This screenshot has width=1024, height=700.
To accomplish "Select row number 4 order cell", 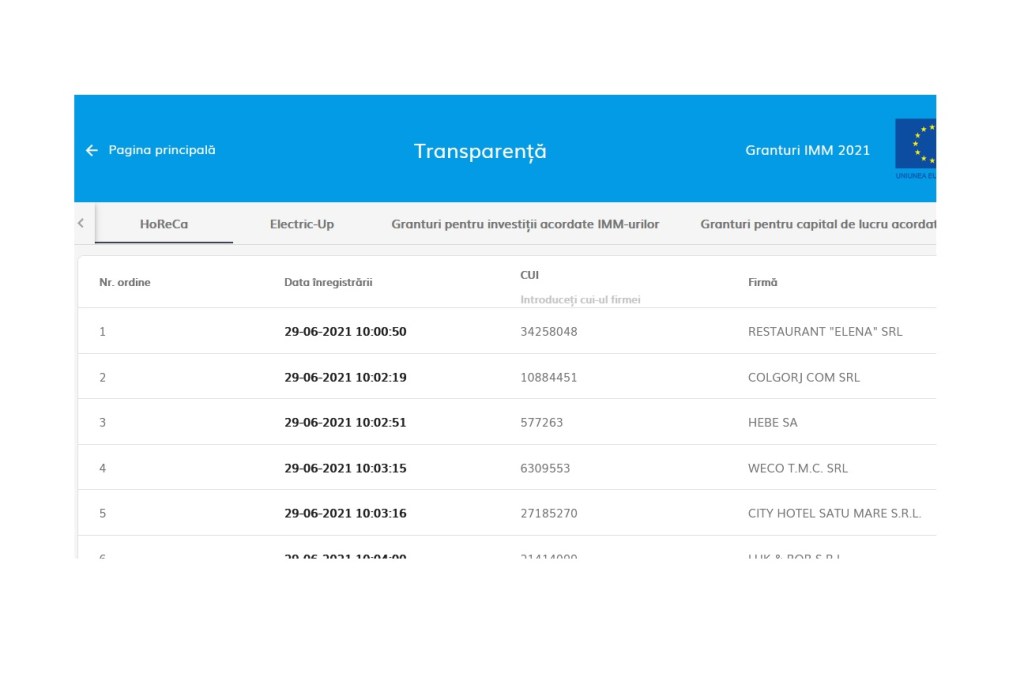I will 103,468.
